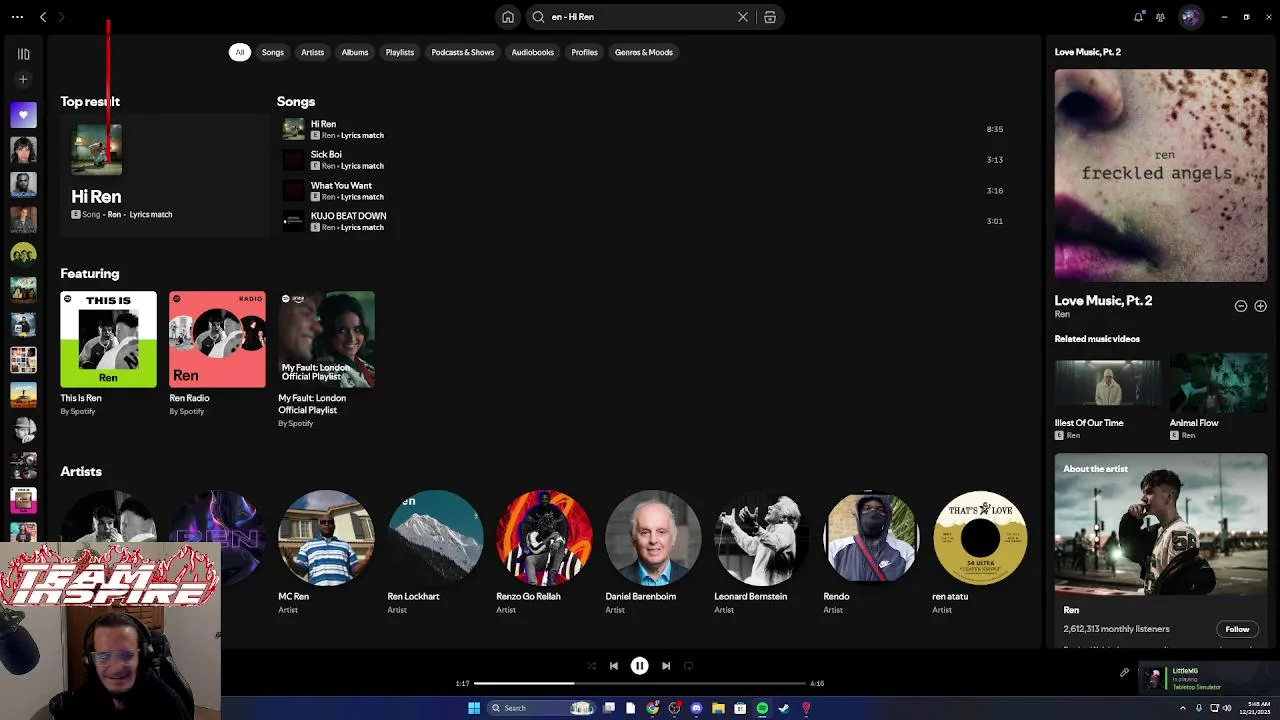
Task: Open This Is Ren playlist cover
Action: click(108, 339)
